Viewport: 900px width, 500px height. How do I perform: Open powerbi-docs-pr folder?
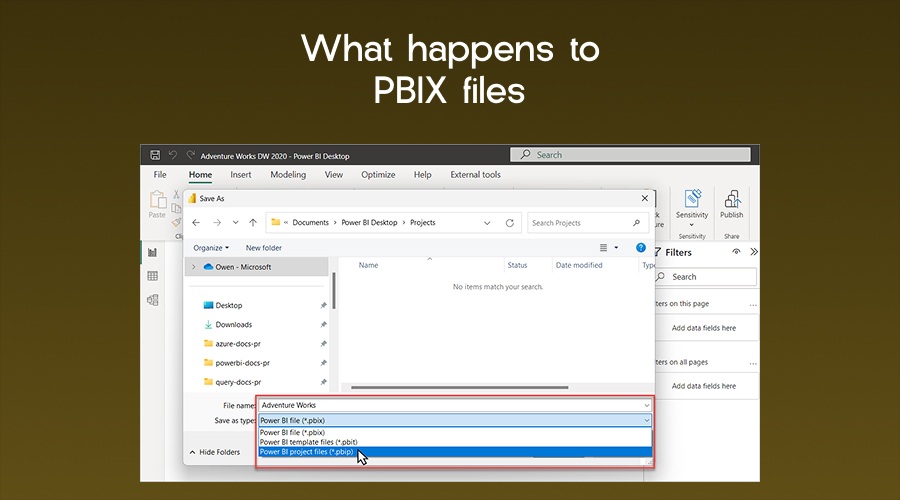[242, 363]
